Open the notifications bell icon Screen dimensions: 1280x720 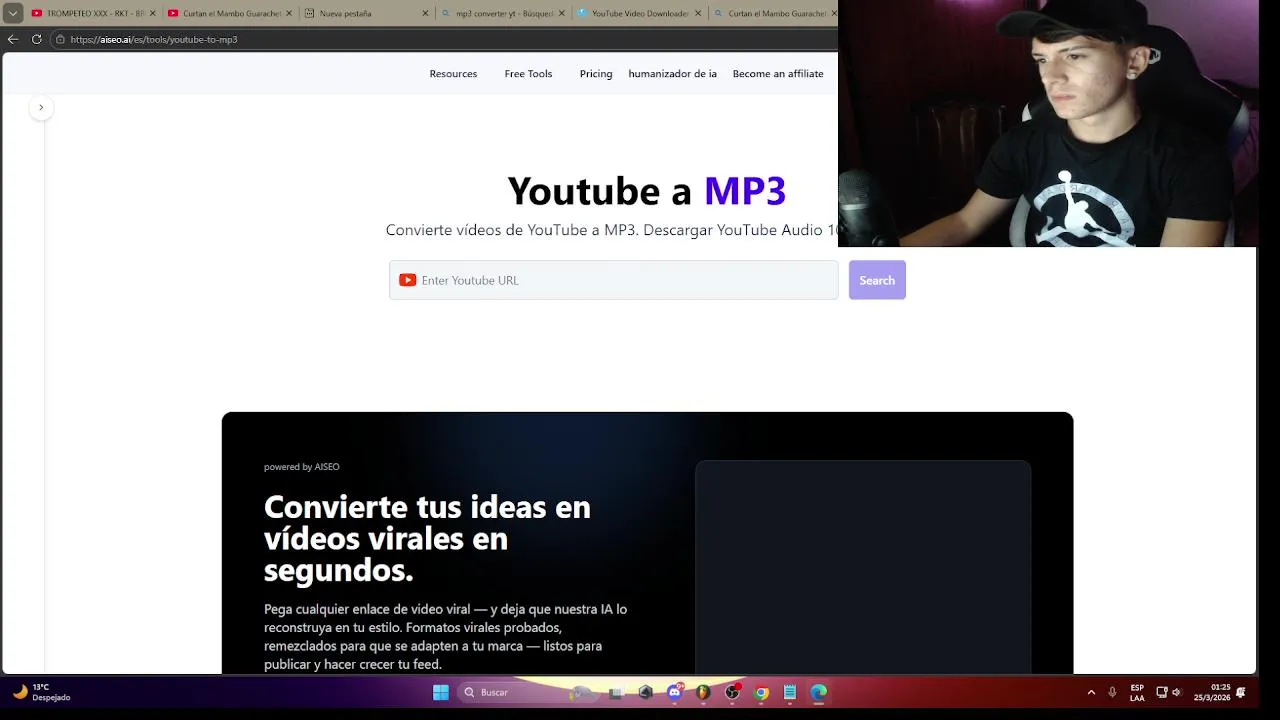1241,692
